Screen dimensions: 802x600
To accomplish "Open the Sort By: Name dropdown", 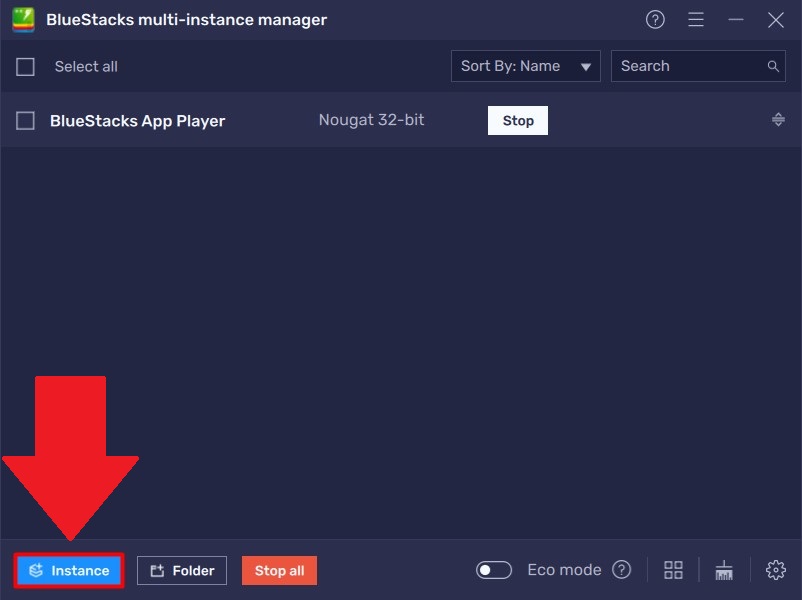I will 525,66.
